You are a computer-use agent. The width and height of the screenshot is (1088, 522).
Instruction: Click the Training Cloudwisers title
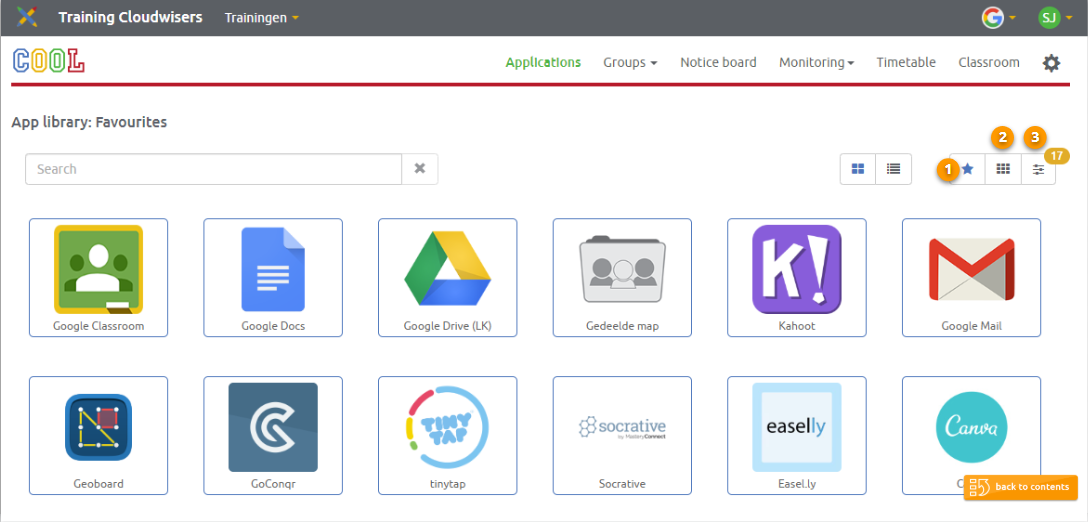(x=130, y=17)
